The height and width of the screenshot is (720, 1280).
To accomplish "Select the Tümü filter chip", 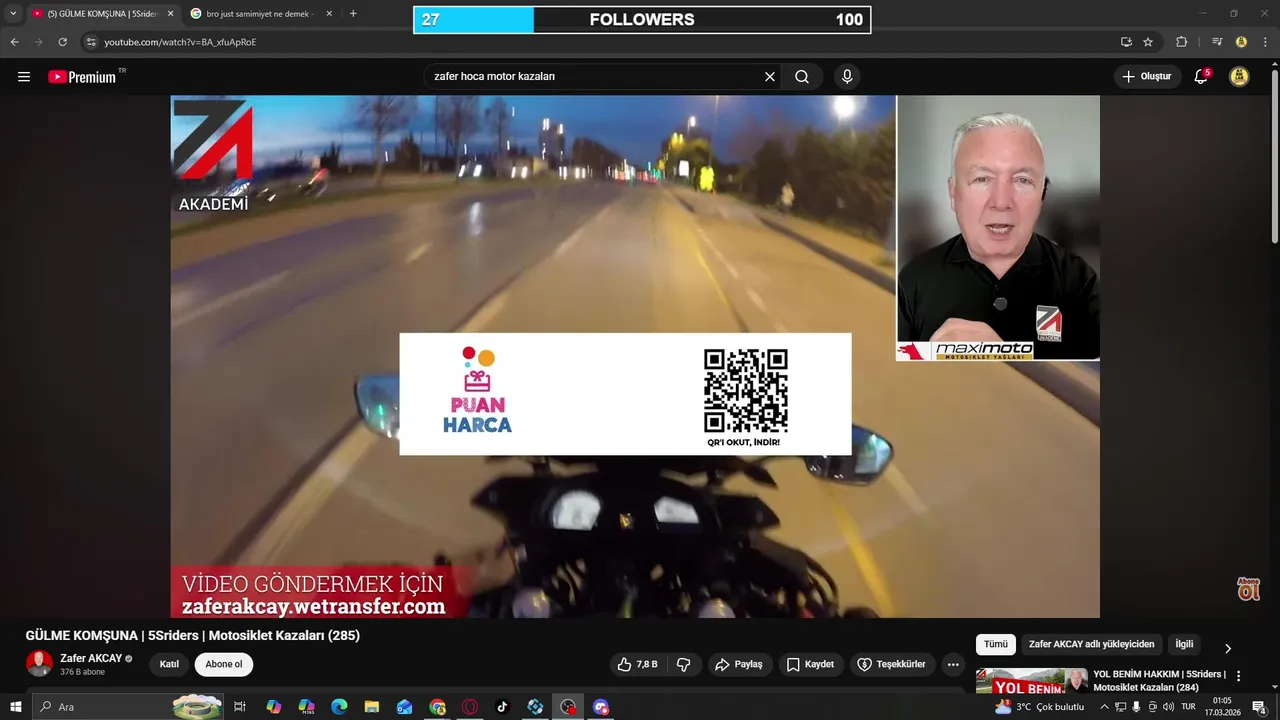I will [x=996, y=645].
